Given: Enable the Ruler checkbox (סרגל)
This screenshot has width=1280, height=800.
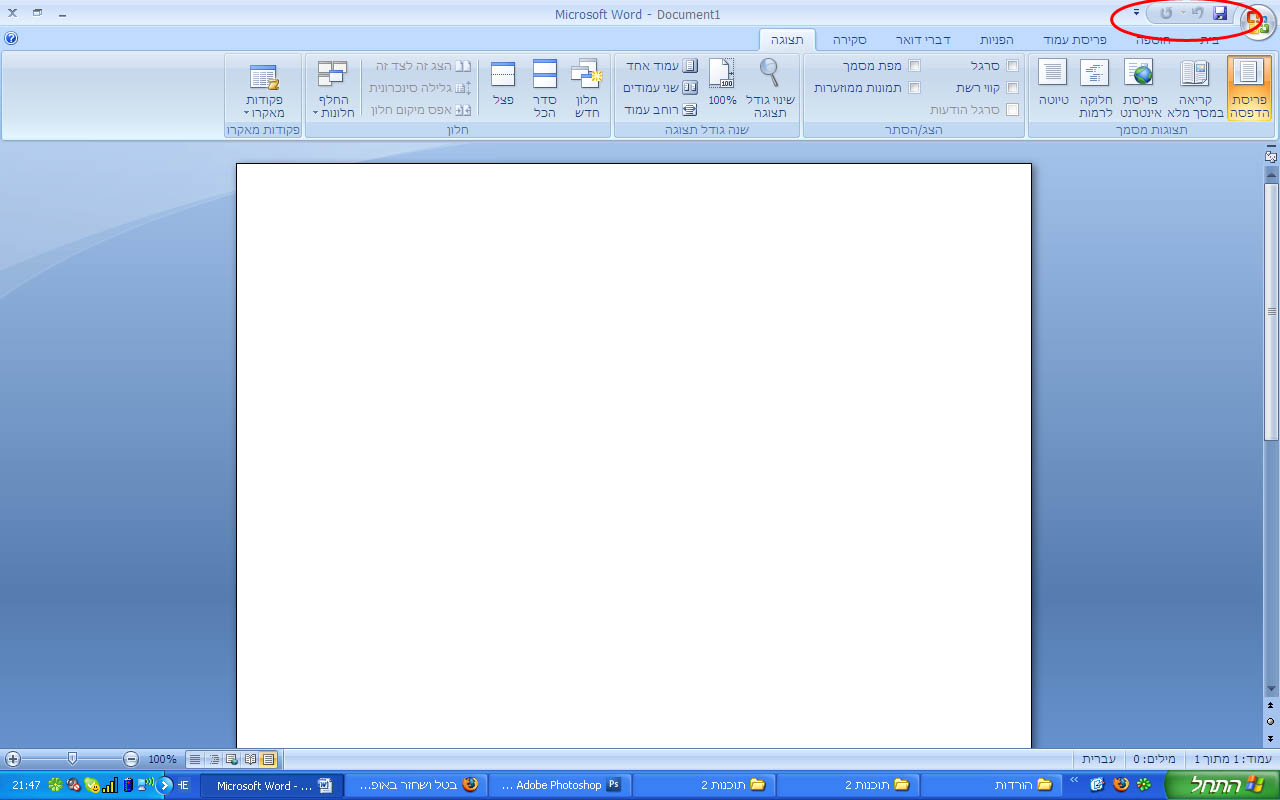Looking at the screenshot, I should 1012,66.
